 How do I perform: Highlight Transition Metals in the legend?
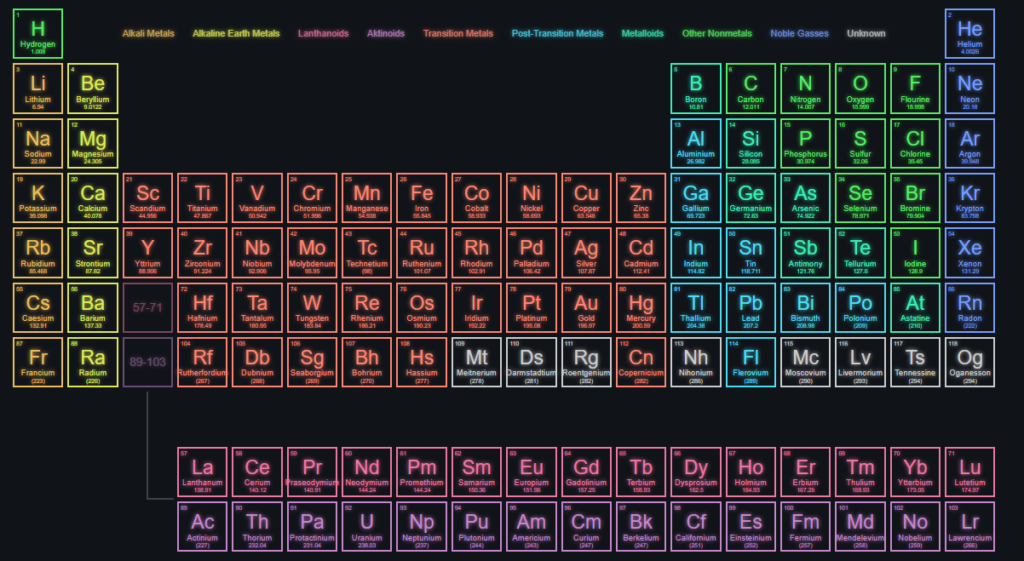458,34
